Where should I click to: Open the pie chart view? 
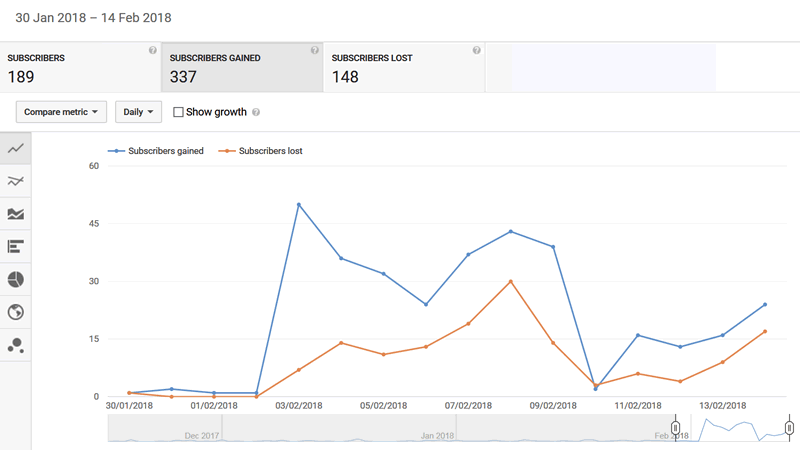15,279
